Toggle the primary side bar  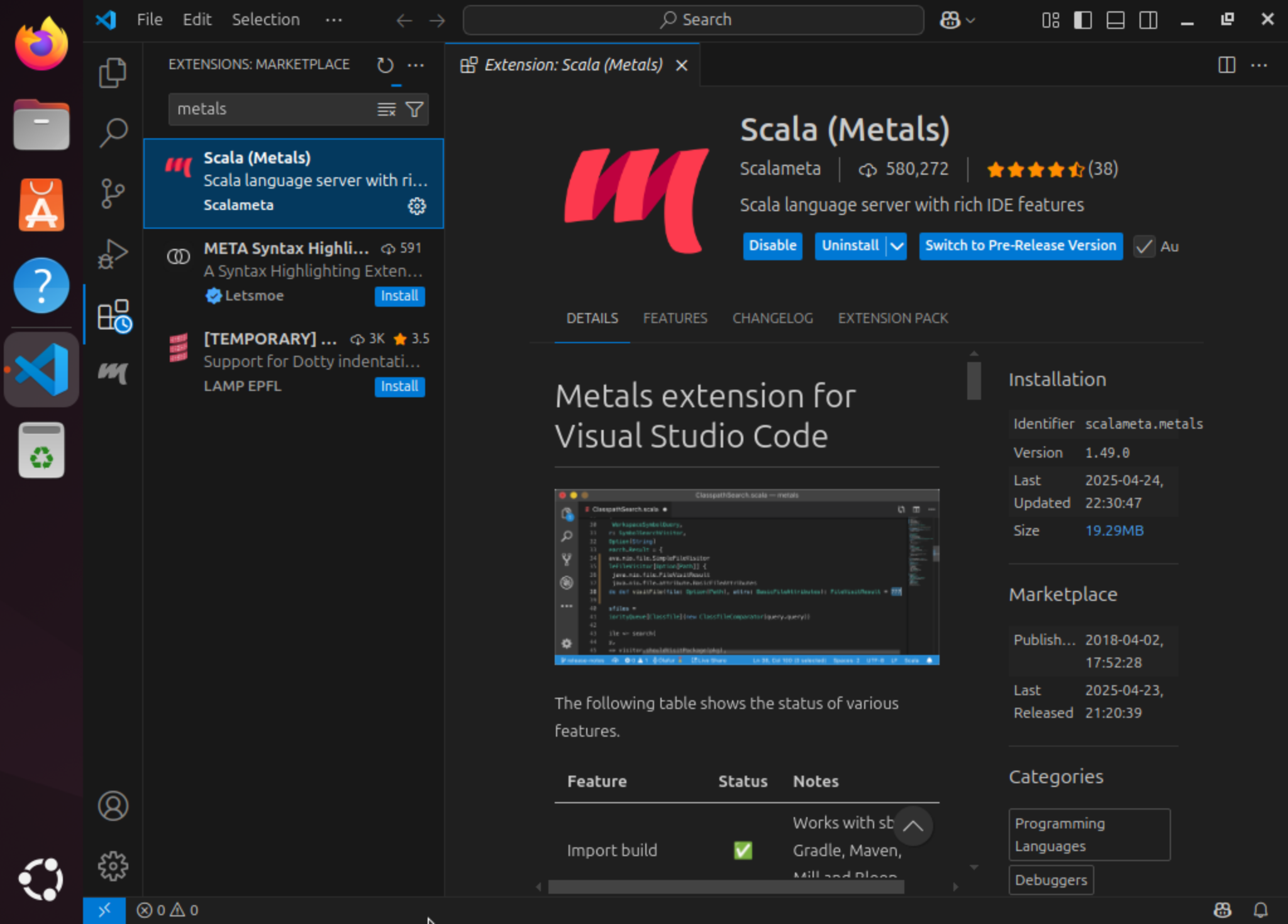(x=1083, y=21)
